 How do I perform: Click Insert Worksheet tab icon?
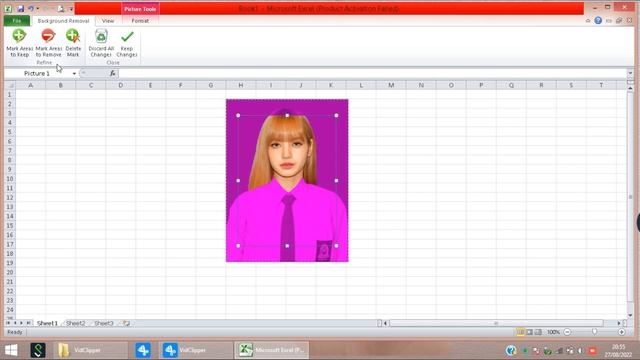point(126,323)
